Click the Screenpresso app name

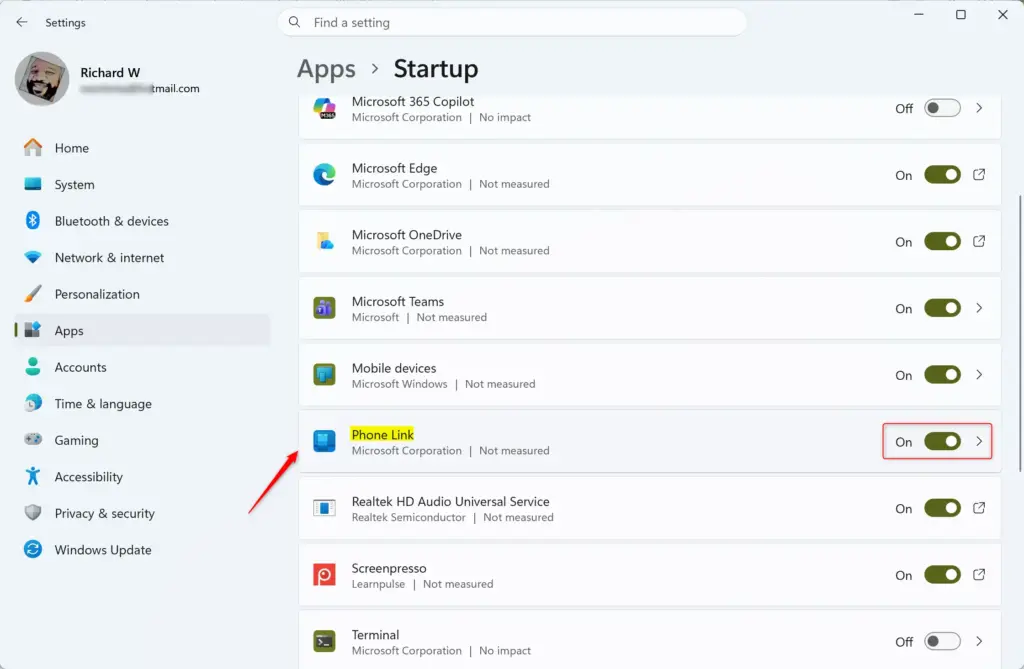389,568
